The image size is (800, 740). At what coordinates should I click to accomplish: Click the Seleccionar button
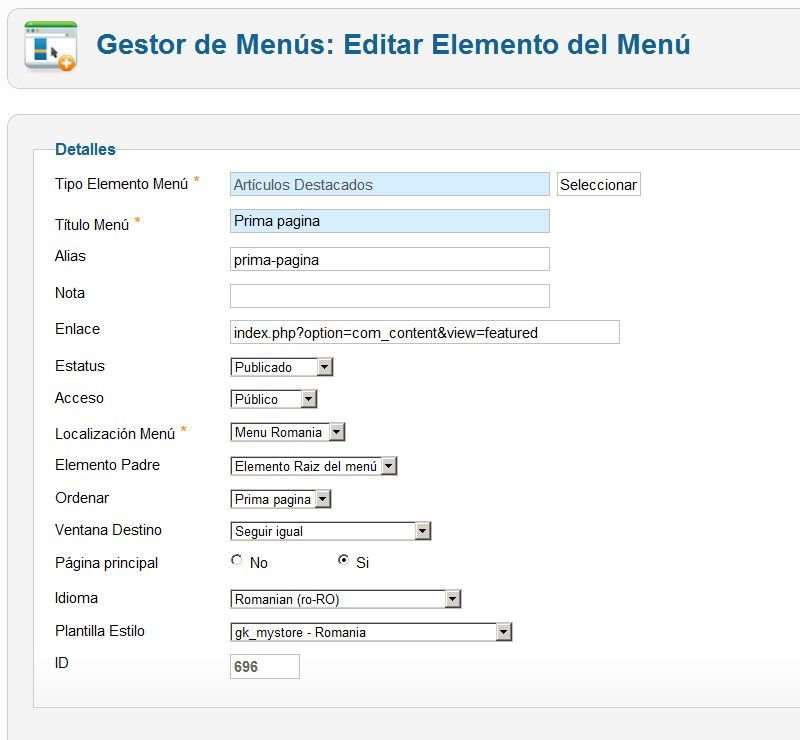[598, 185]
